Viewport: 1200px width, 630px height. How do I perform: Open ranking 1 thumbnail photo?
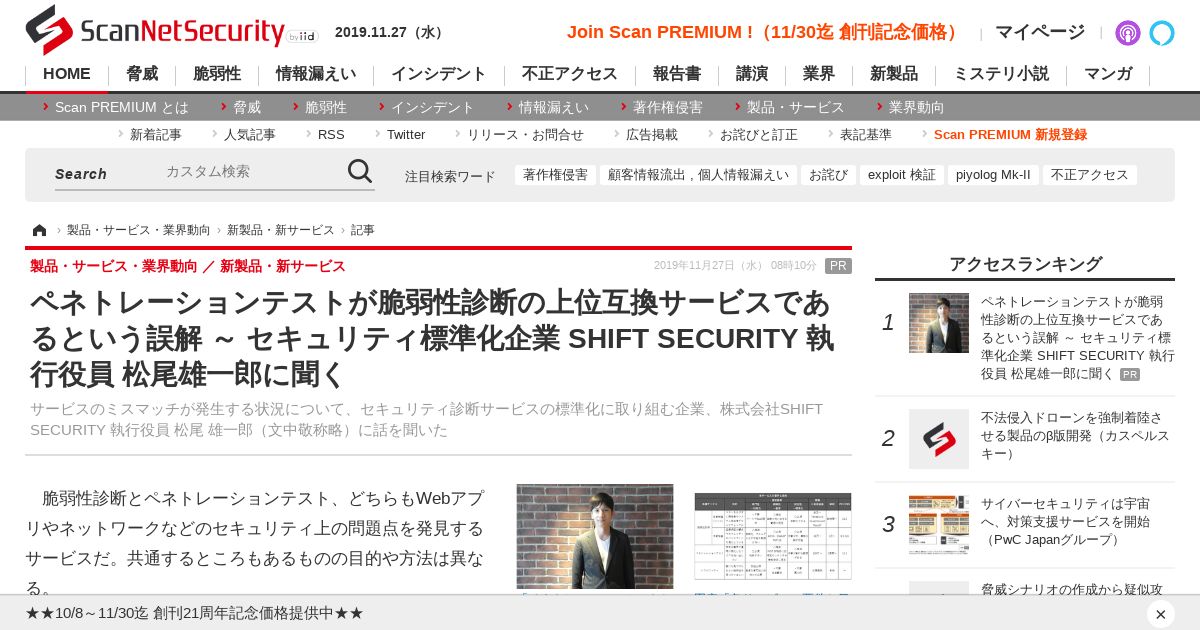tap(939, 323)
